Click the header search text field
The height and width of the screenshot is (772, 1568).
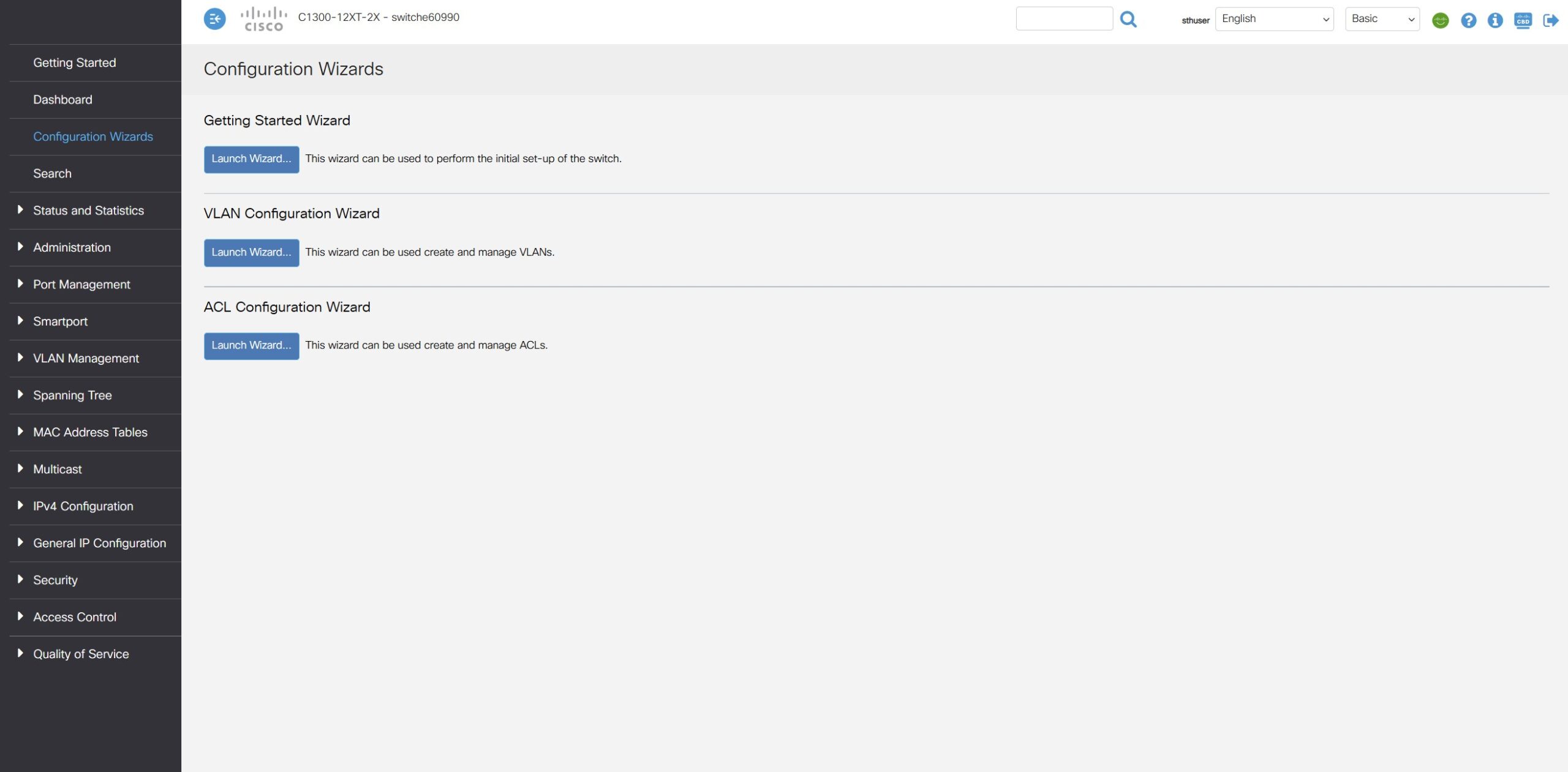tap(1064, 19)
